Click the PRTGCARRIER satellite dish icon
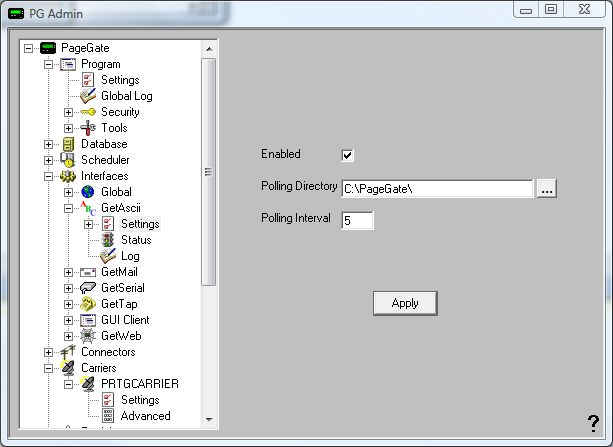Viewport: 613px width, 447px height. point(88,384)
